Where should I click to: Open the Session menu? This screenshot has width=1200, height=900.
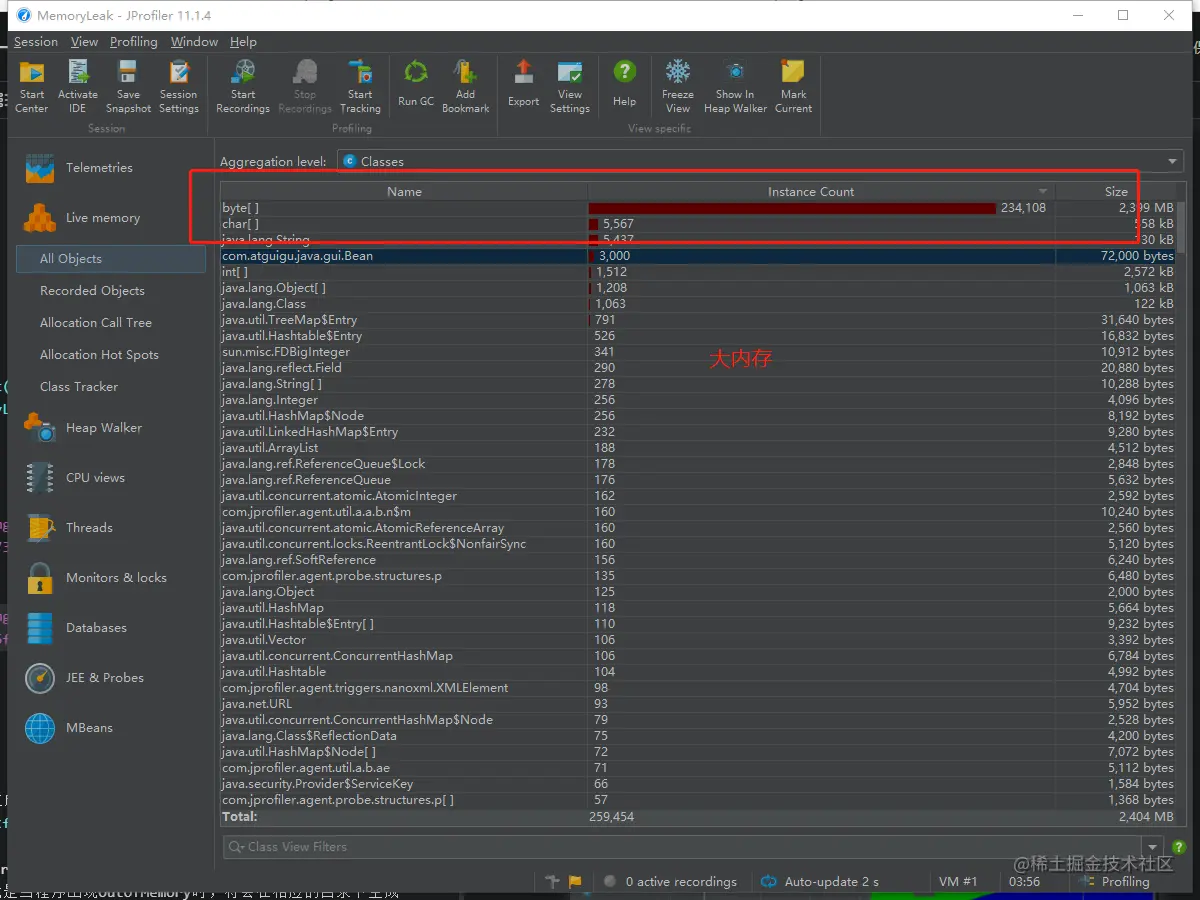coord(36,42)
